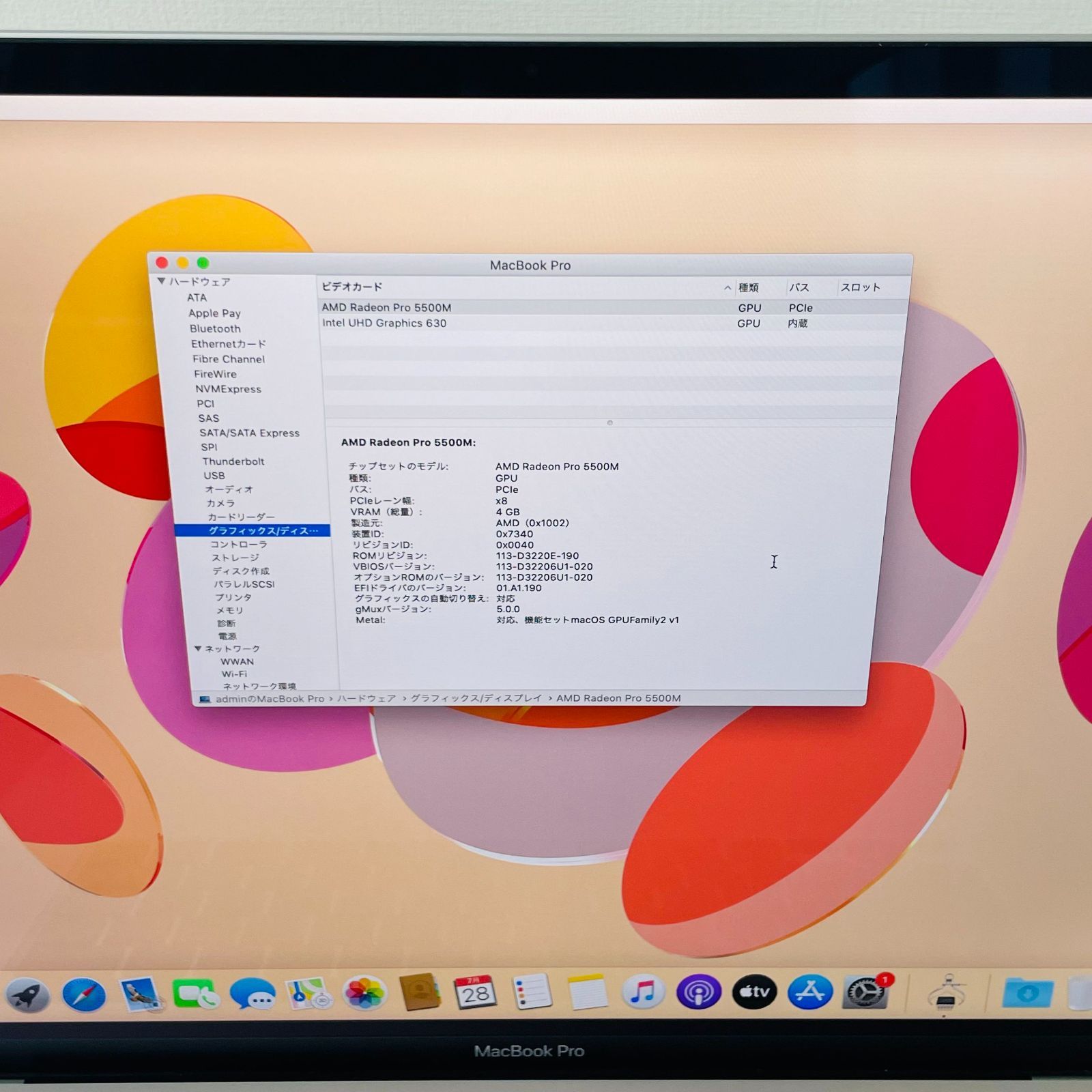The height and width of the screenshot is (1092, 1092).
Task: Select Thunderbolt in the sidebar
Action: (233, 461)
